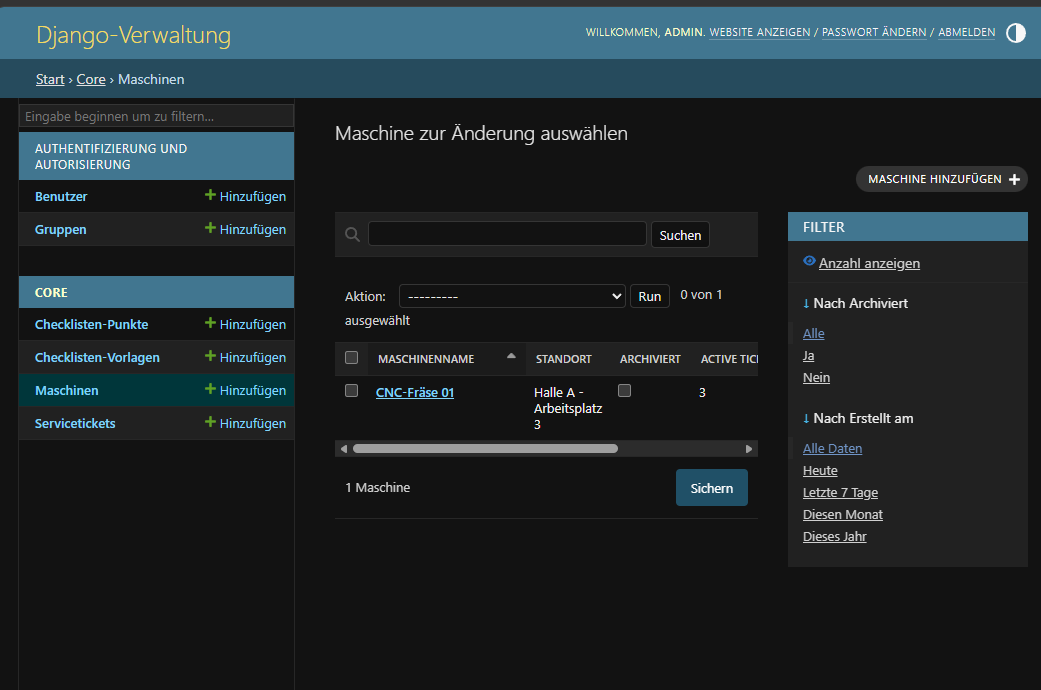The width and height of the screenshot is (1041, 690).
Task: Click the eye icon beside Anzahl anzeigen
Action: coord(809,261)
